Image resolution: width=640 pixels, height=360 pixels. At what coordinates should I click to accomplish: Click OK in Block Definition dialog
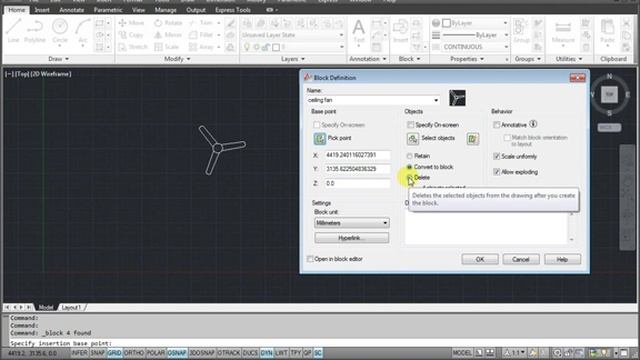click(480, 259)
